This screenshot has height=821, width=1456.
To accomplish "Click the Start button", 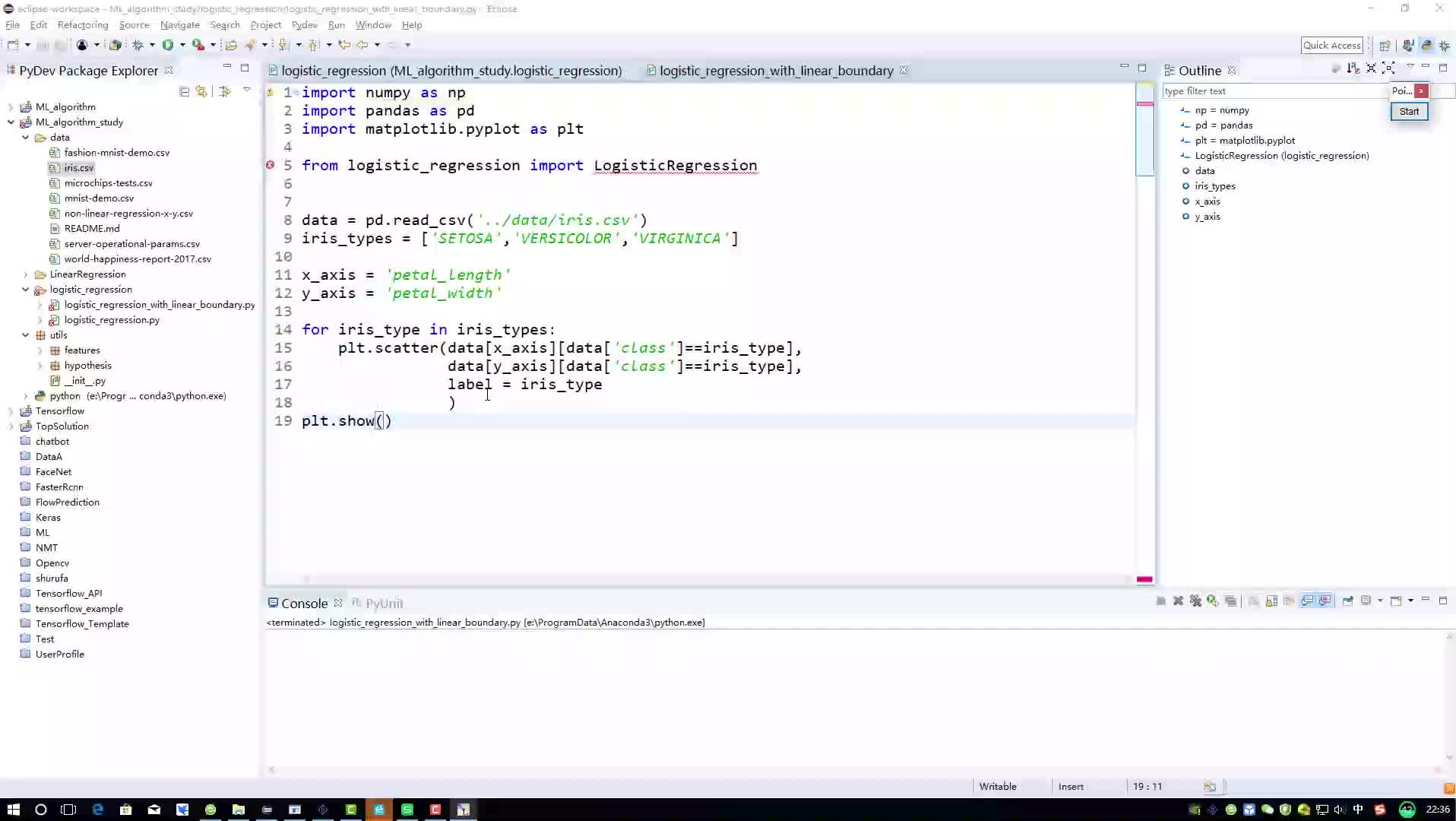I will 1409,111.
